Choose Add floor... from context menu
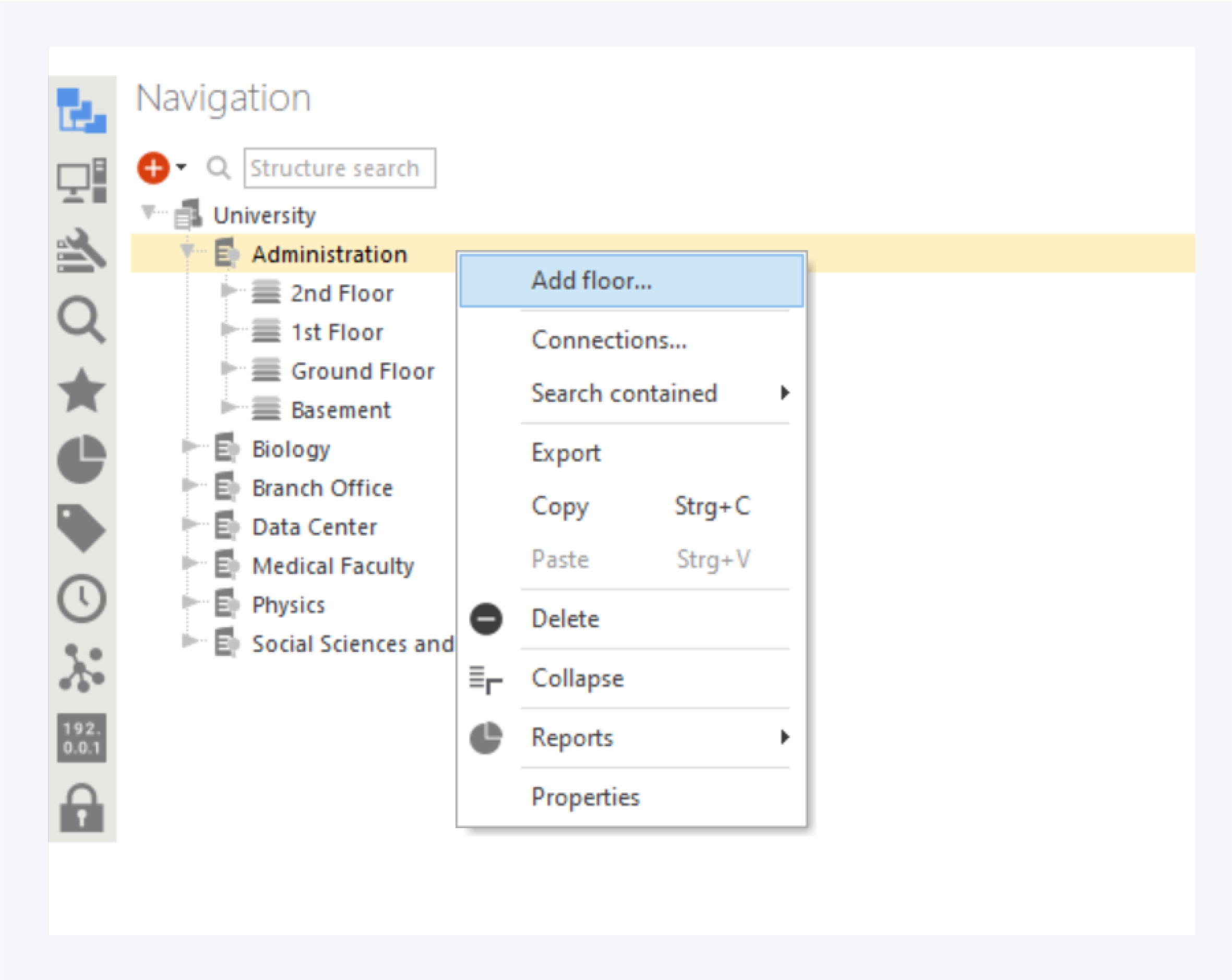Screen dimensions: 1232x980 click(x=591, y=281)
